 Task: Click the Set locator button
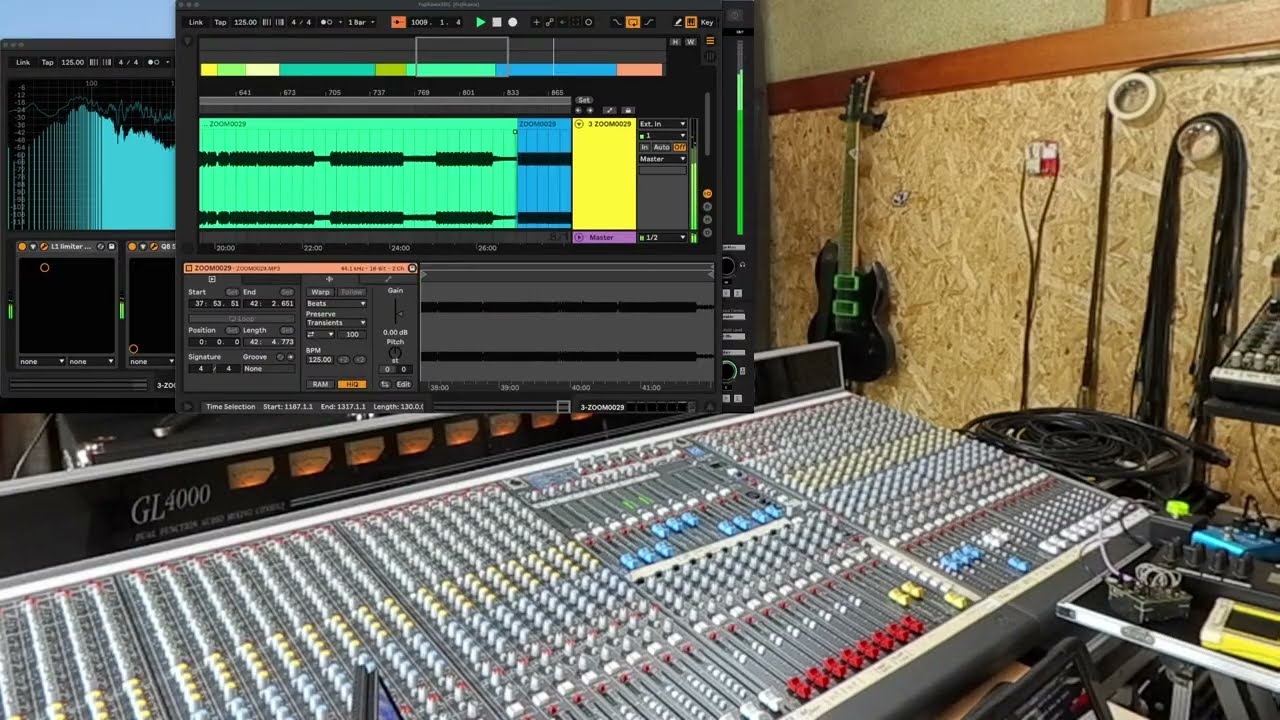[584, 100]
